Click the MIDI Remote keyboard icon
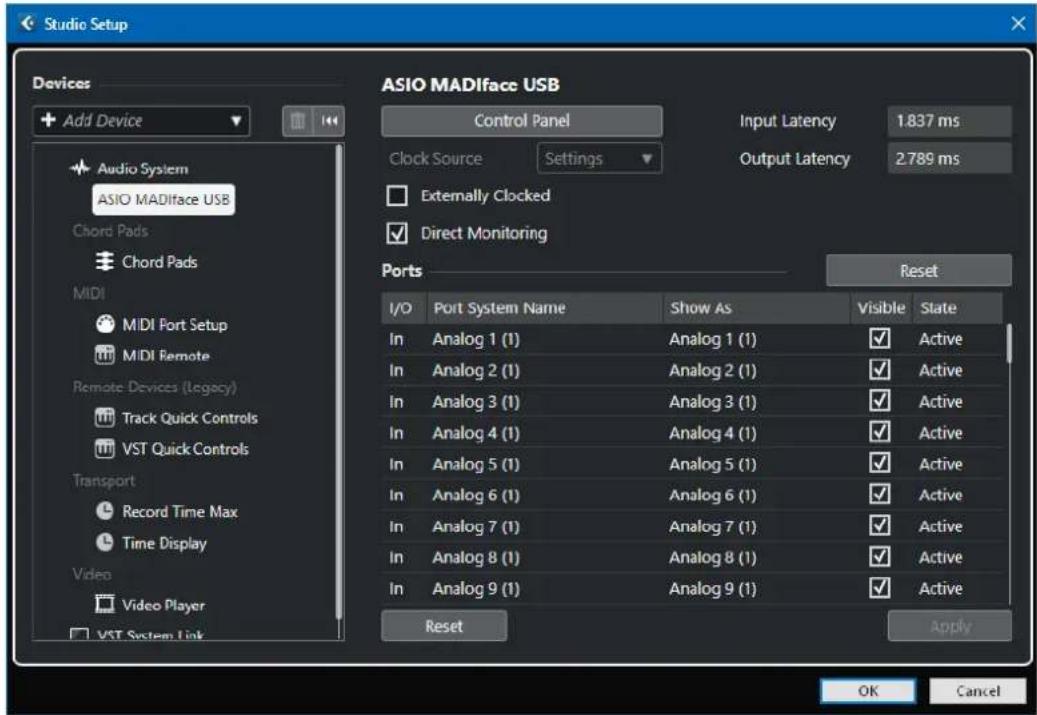The width and height of the screenshot is (1037, 715). [x=104, y=355]
